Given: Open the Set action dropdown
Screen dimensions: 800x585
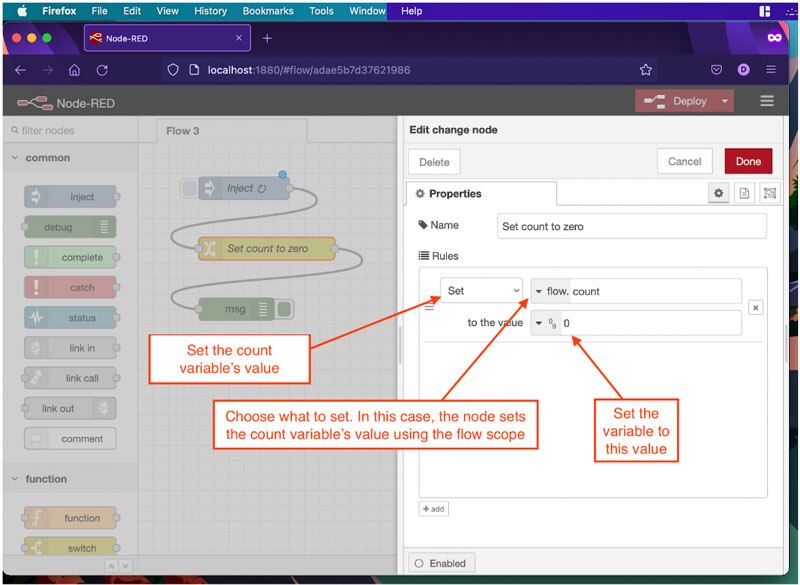Looking at the screenshot, I should click(482, 291).
